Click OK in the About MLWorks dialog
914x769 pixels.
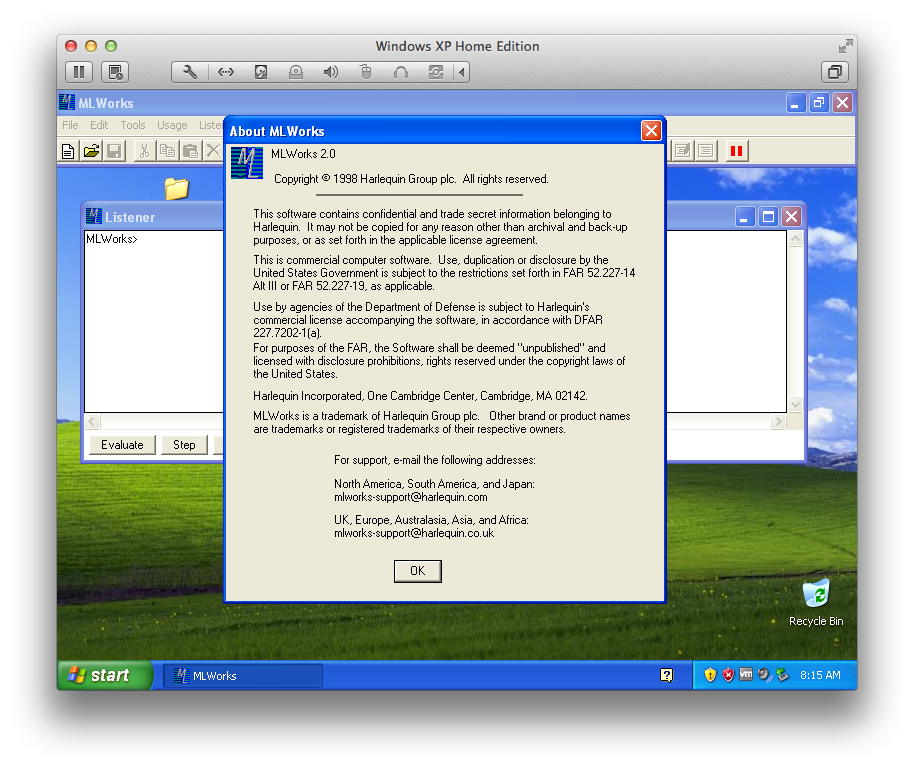(x=417, y=571)
